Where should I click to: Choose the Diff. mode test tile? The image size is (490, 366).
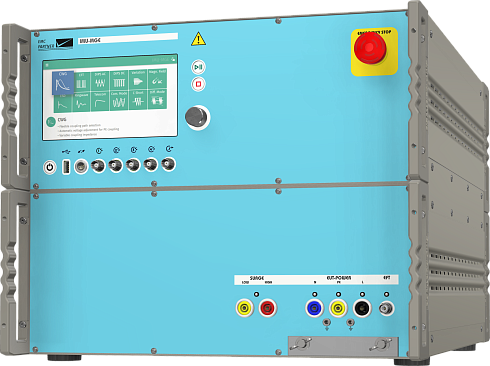pos(157,99)
